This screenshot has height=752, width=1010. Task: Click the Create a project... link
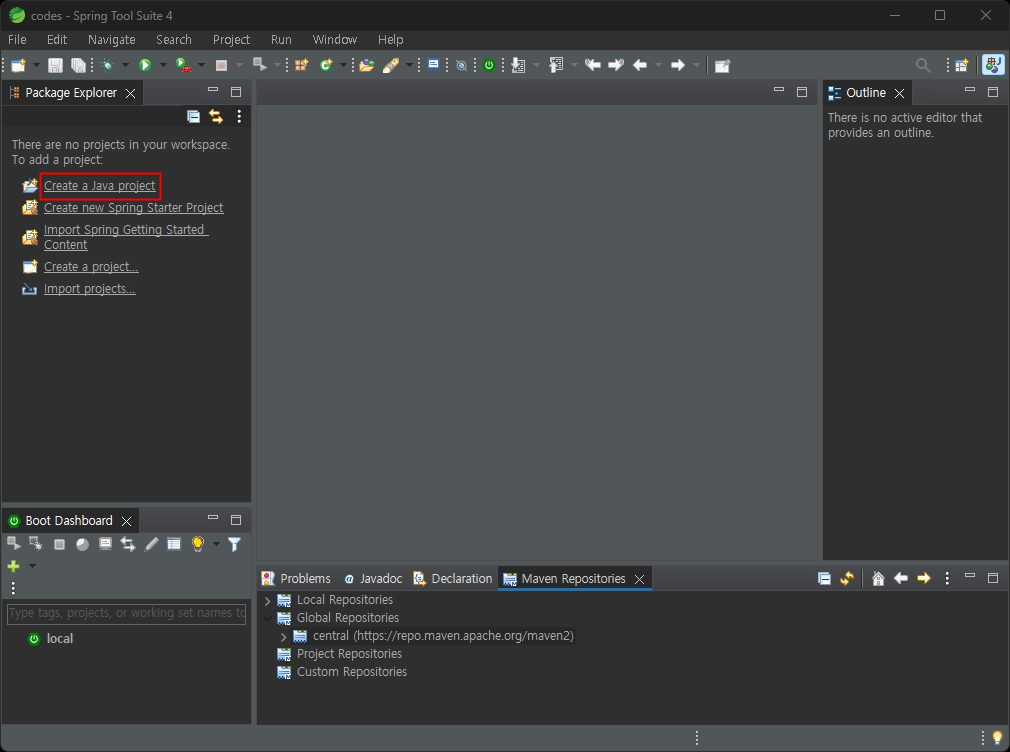click(x=91, y=267)
